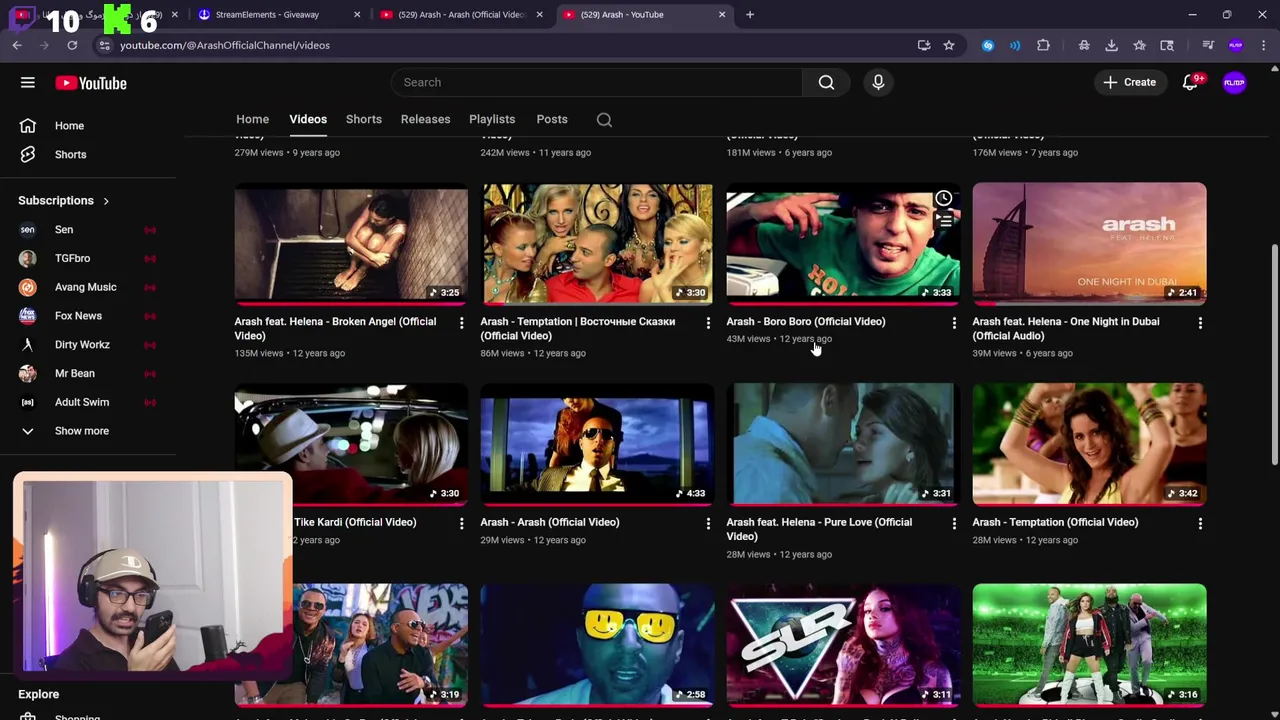
Task: Click the search magnifier button
Action: (826, 82)
